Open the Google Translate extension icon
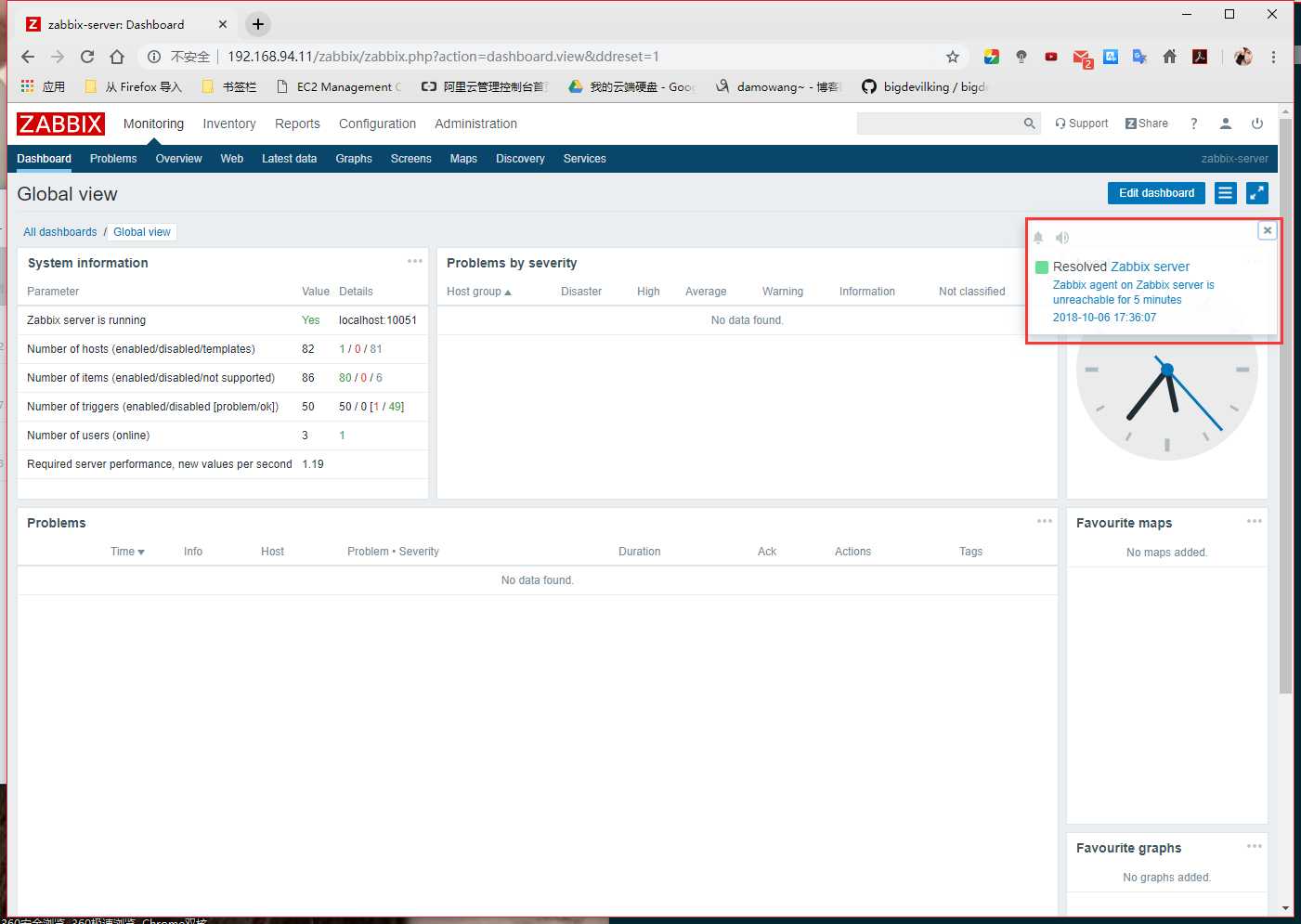The image size is (1301, 924). coord(1140,57)
